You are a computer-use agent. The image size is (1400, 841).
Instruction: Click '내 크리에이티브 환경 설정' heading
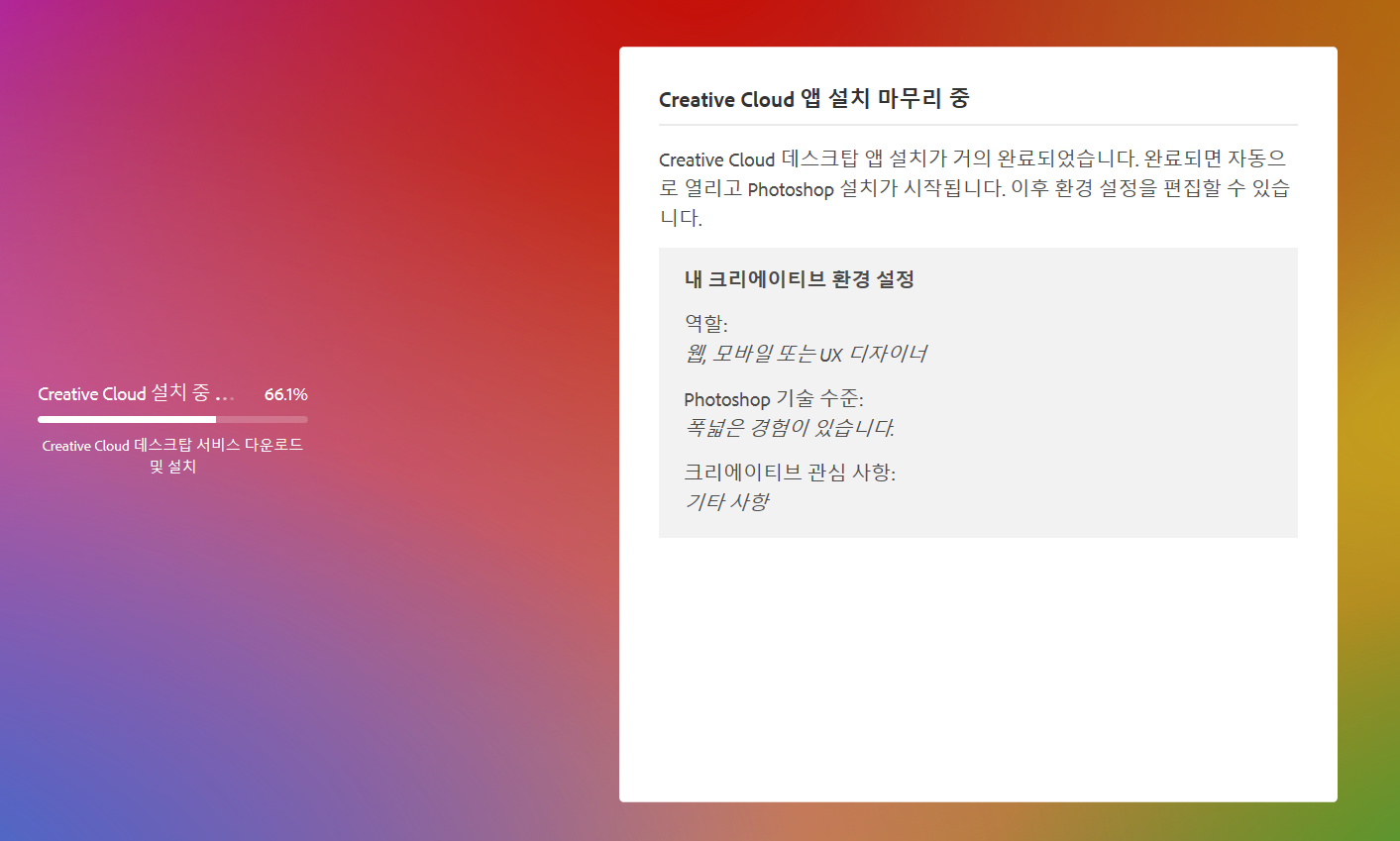click(x=800, y=279)
